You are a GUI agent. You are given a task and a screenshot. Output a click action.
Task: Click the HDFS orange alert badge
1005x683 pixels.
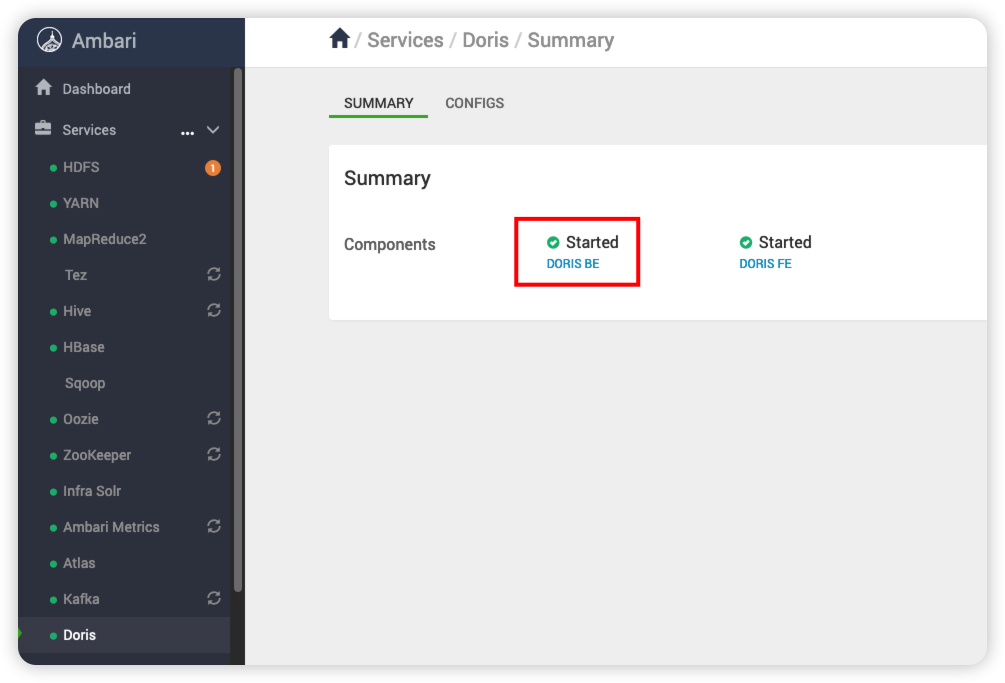(213, 168)
